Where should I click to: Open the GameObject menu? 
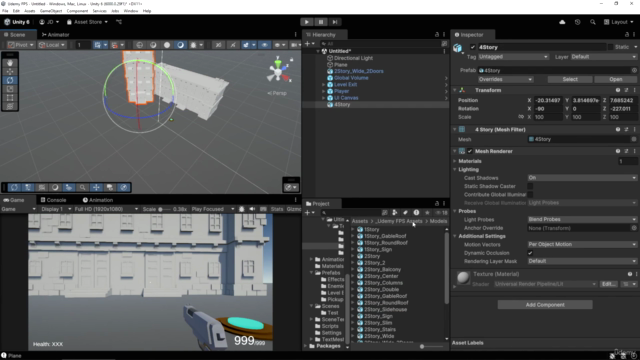pyautogui.click(x=51, y=11)
